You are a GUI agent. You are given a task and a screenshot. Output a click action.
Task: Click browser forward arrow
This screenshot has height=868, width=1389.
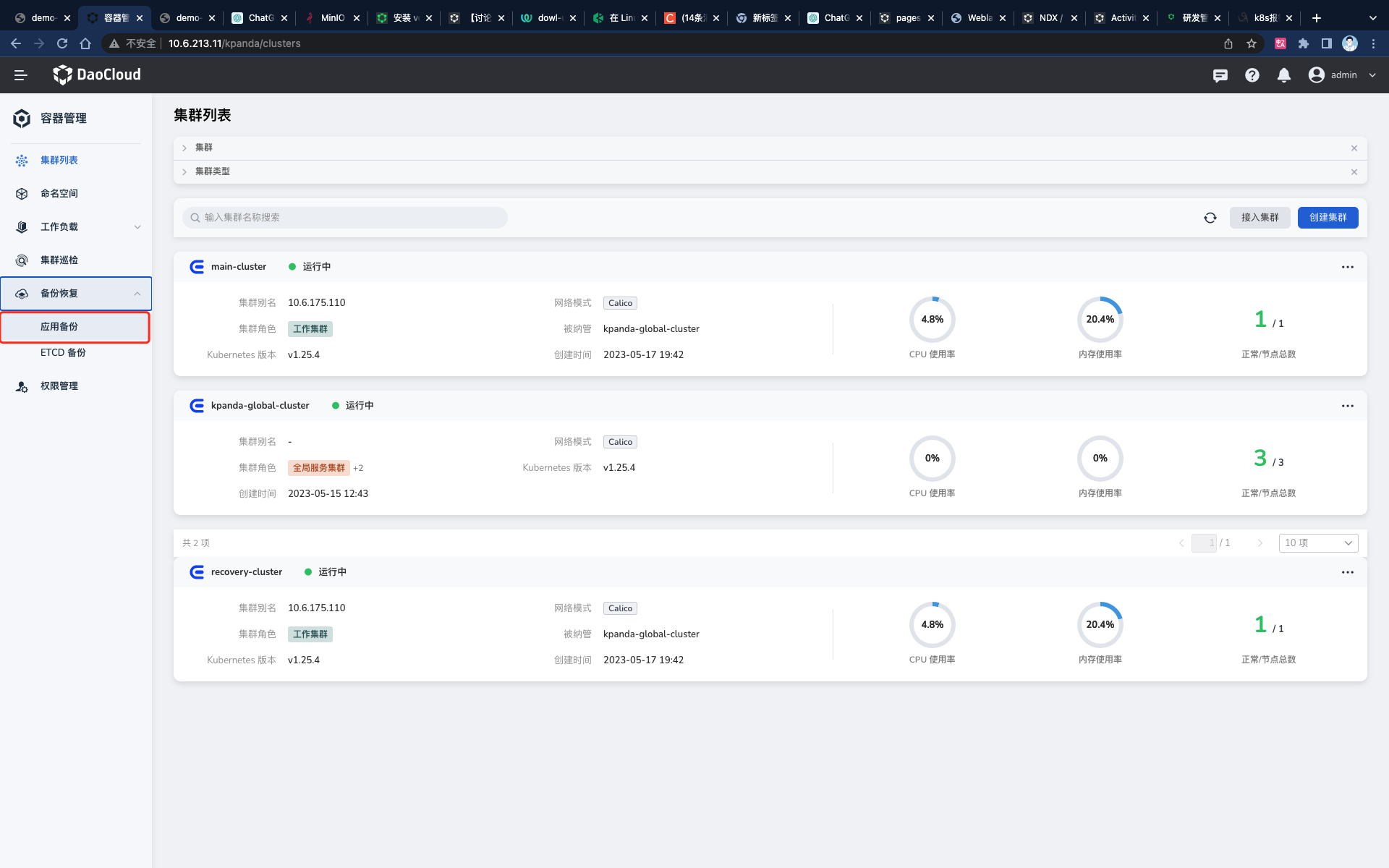(39, 43)
